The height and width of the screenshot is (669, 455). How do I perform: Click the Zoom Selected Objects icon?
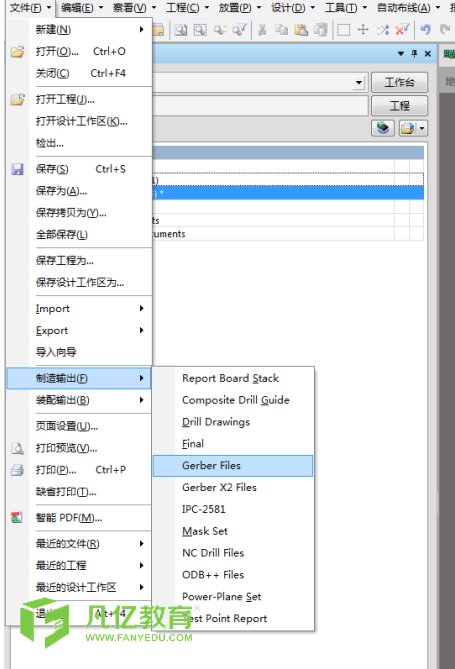pos(220,29)
